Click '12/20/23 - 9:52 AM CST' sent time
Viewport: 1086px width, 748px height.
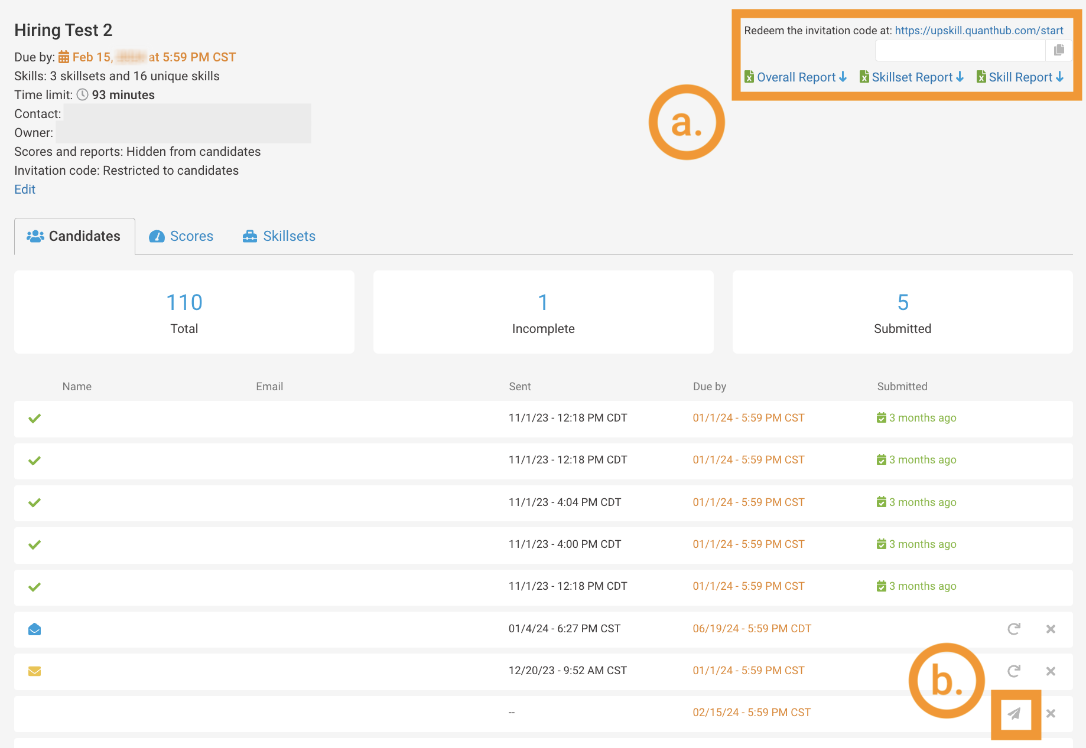point(567,670)
